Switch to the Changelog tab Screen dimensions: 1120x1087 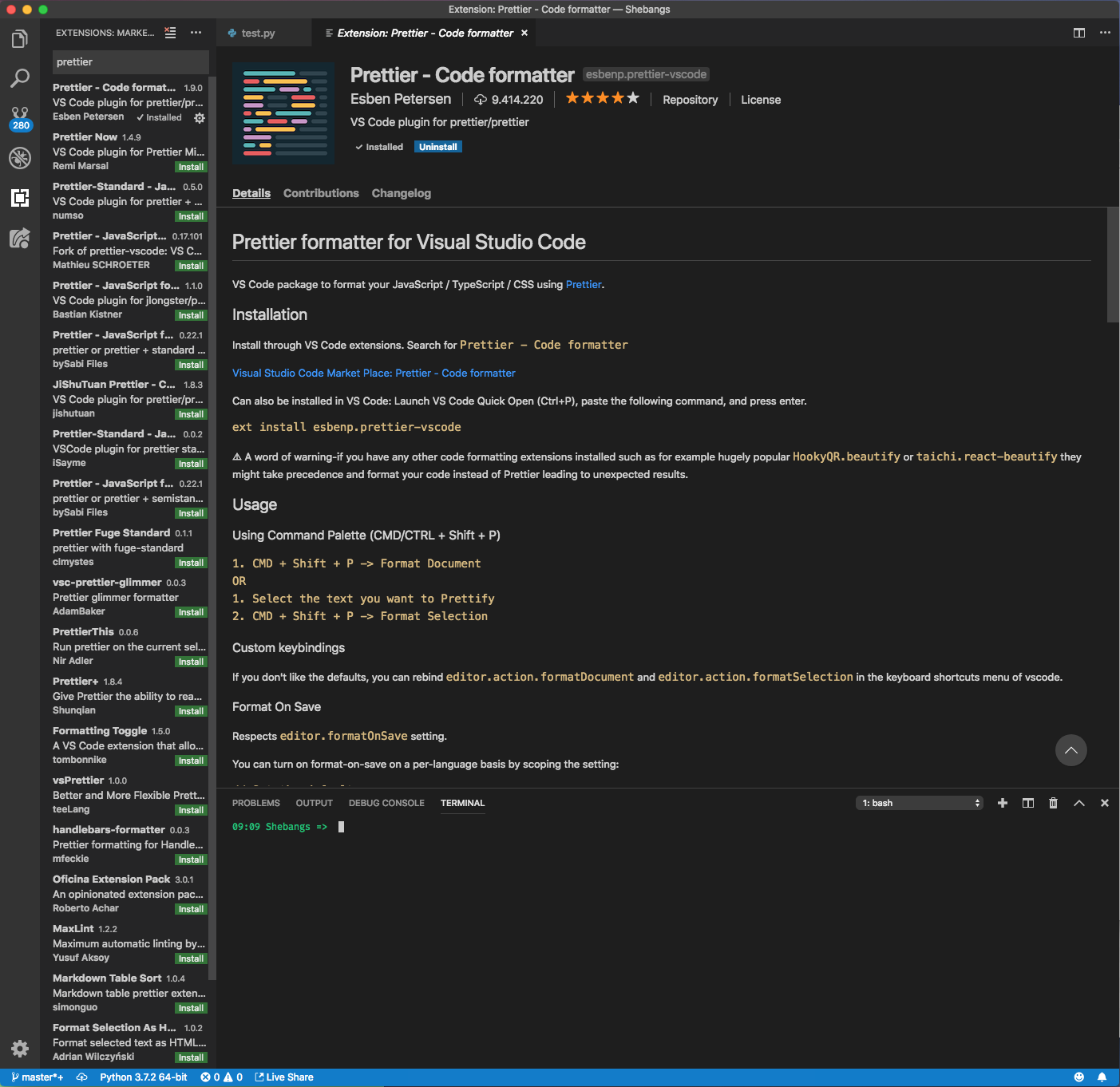coord(401,193)
